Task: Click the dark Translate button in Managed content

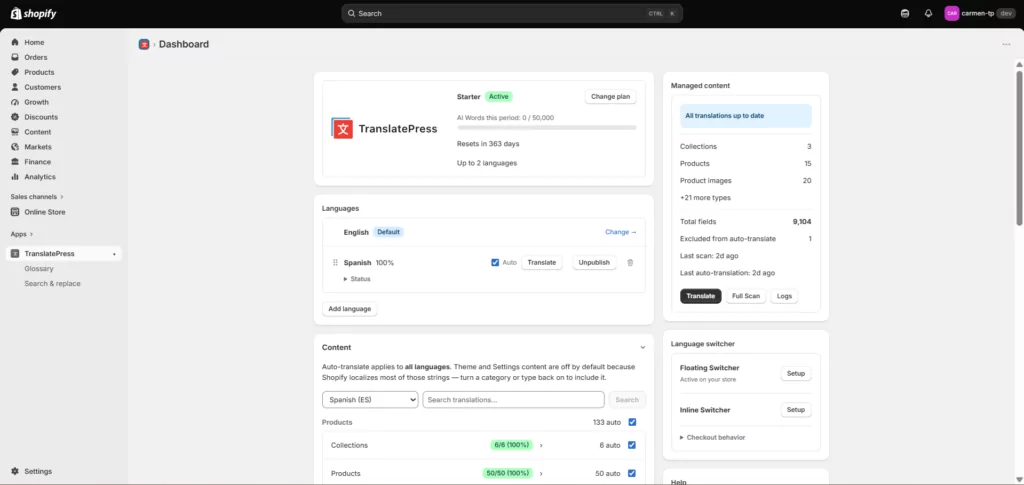Action: [701, 296]
